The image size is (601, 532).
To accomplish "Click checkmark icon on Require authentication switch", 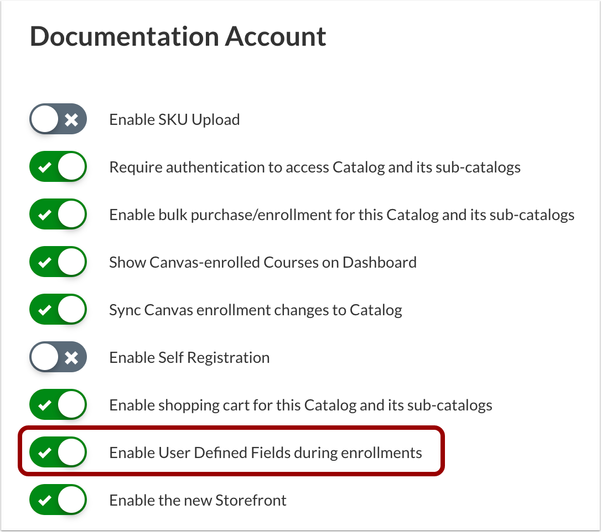I will (x=44, y=168).
